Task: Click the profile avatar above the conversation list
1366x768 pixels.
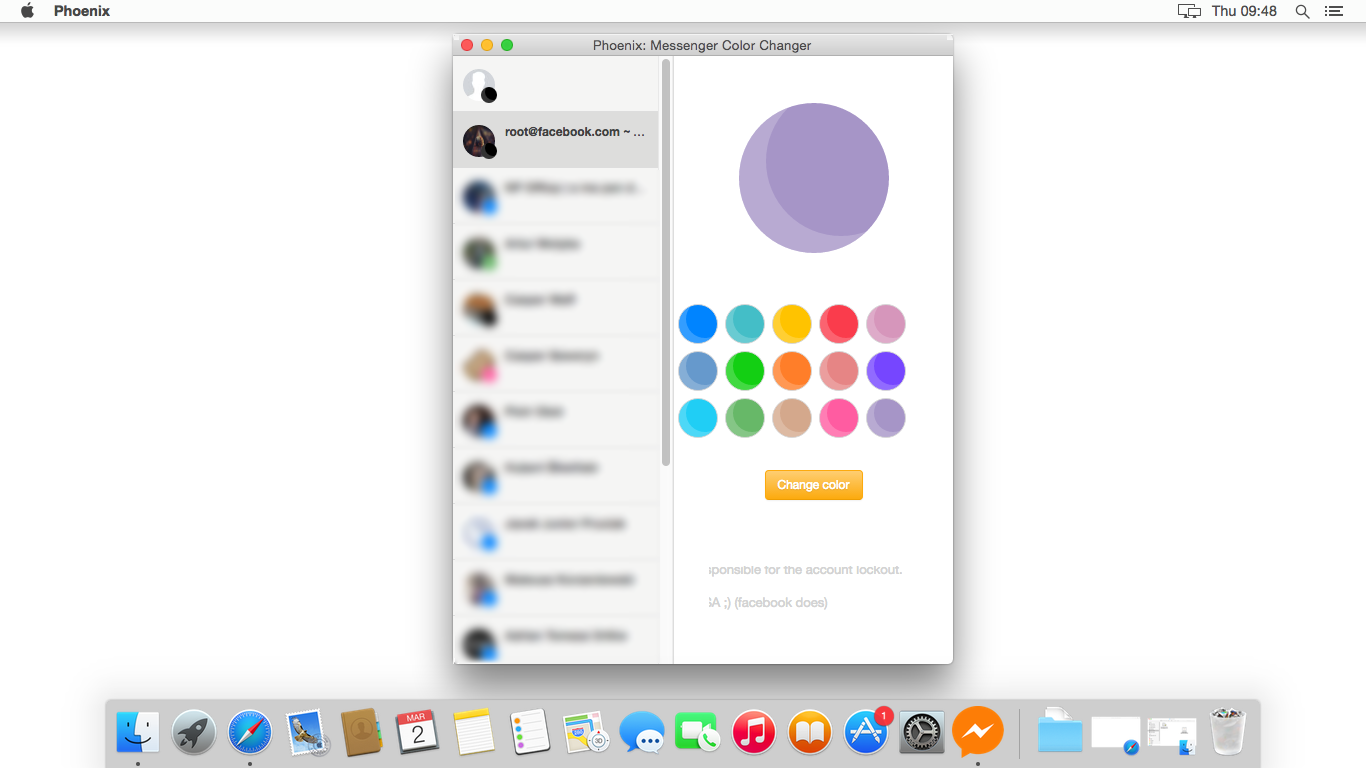Action: [x=480, y=85]
